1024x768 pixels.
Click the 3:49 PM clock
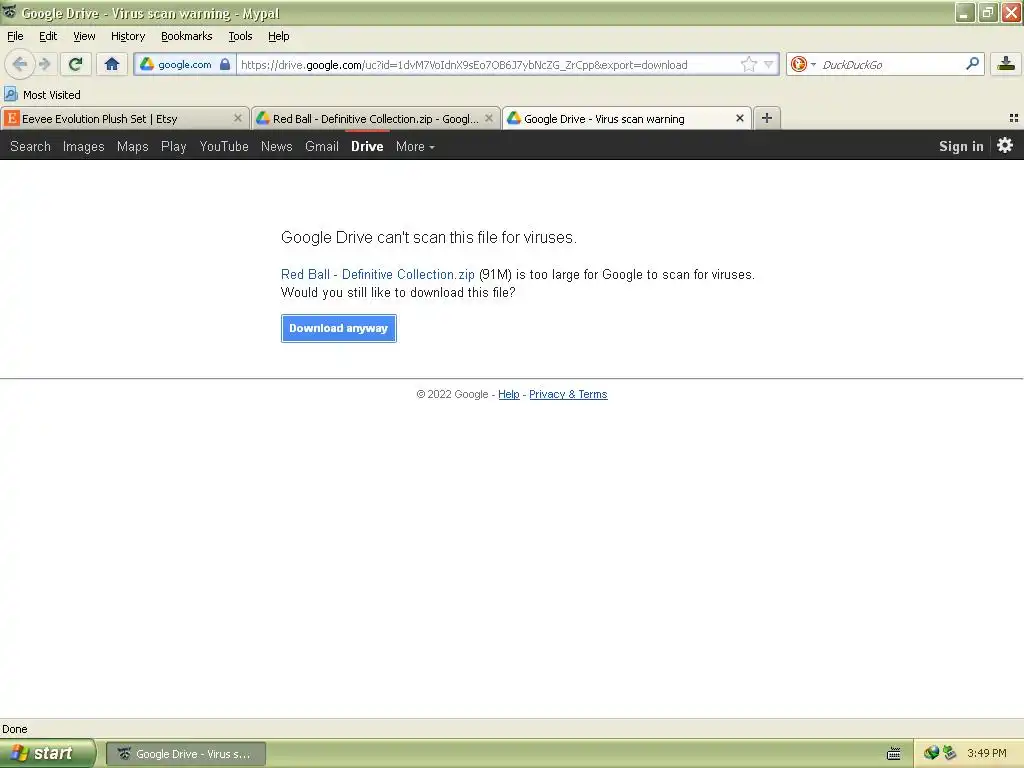click(x=987, y=753)
